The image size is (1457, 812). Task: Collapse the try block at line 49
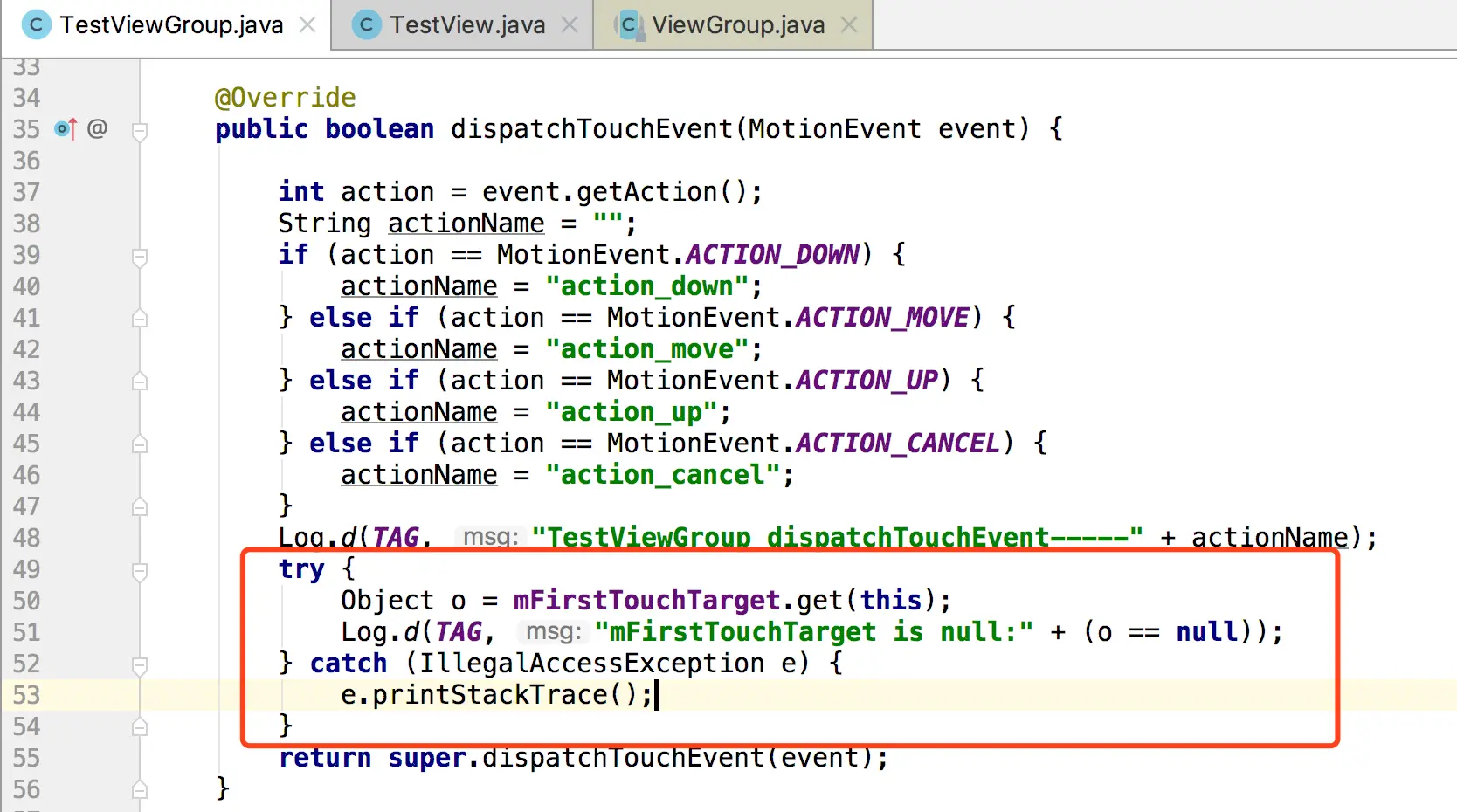(x=139, y=571)
